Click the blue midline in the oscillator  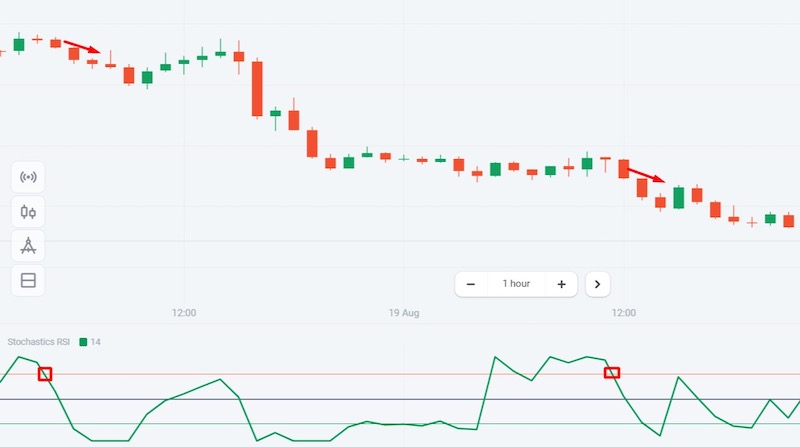pos(300,400)
